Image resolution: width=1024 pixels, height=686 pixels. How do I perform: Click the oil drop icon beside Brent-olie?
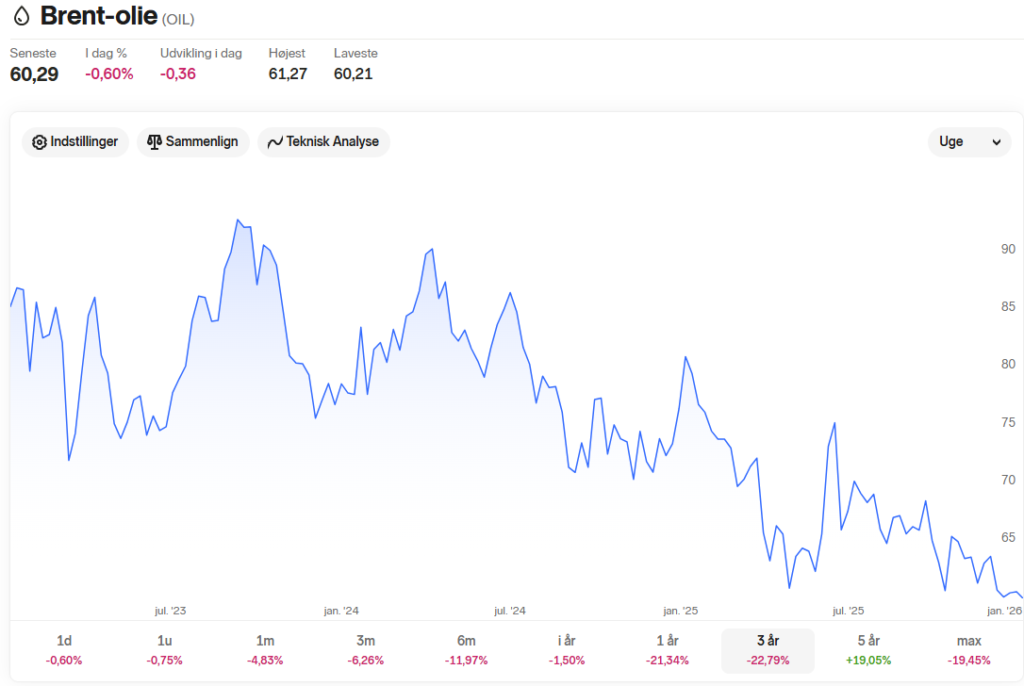click(x=22, y=16)
